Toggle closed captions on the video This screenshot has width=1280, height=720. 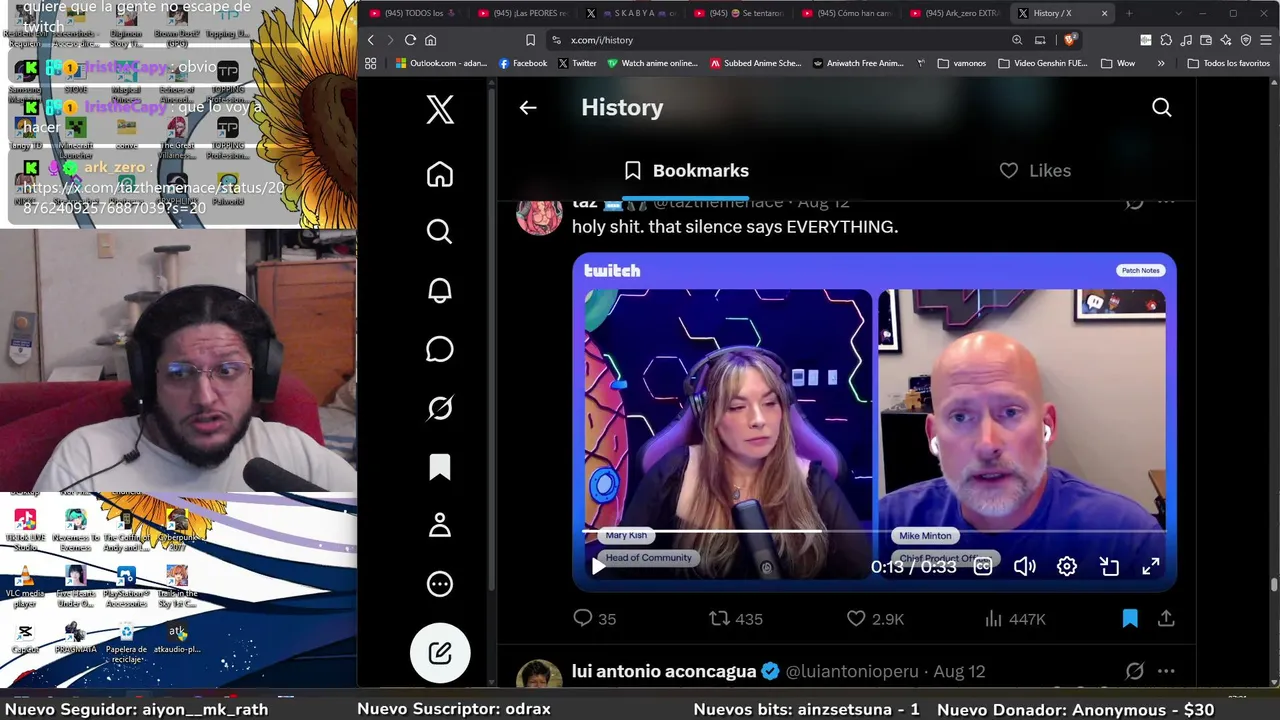click(x=983, y=567)
